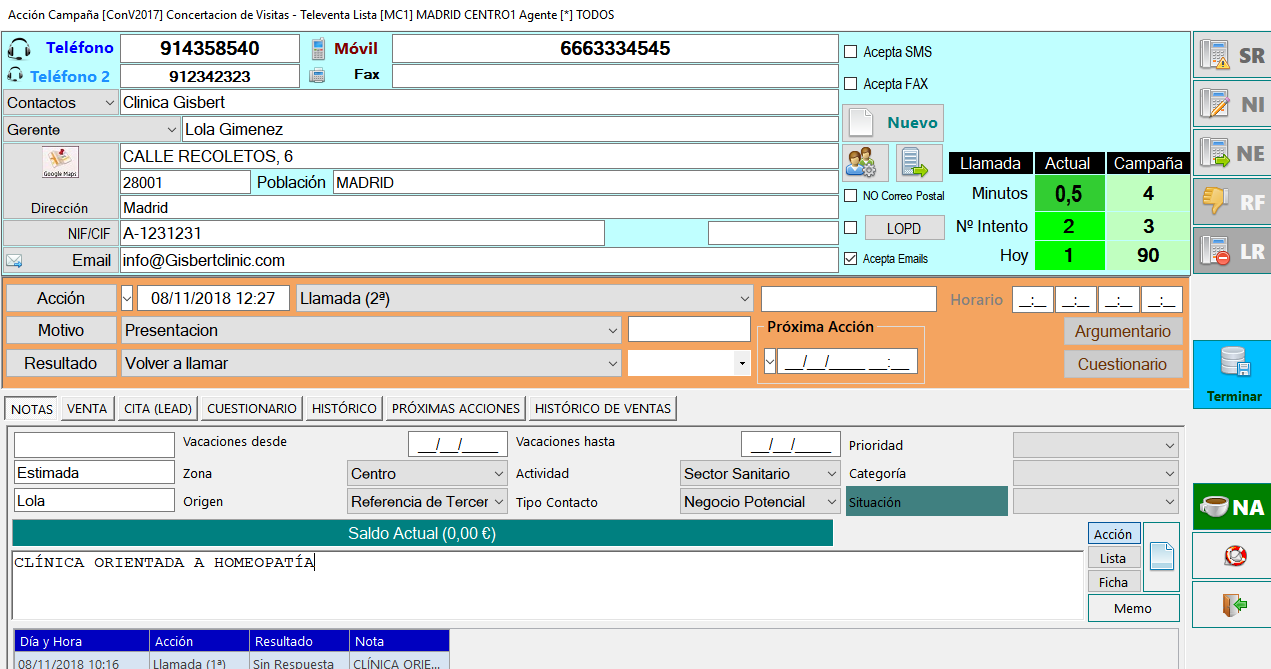
Task: Open the Resultado Volver a llamar dropdown
Action: (x=612, y=363)
